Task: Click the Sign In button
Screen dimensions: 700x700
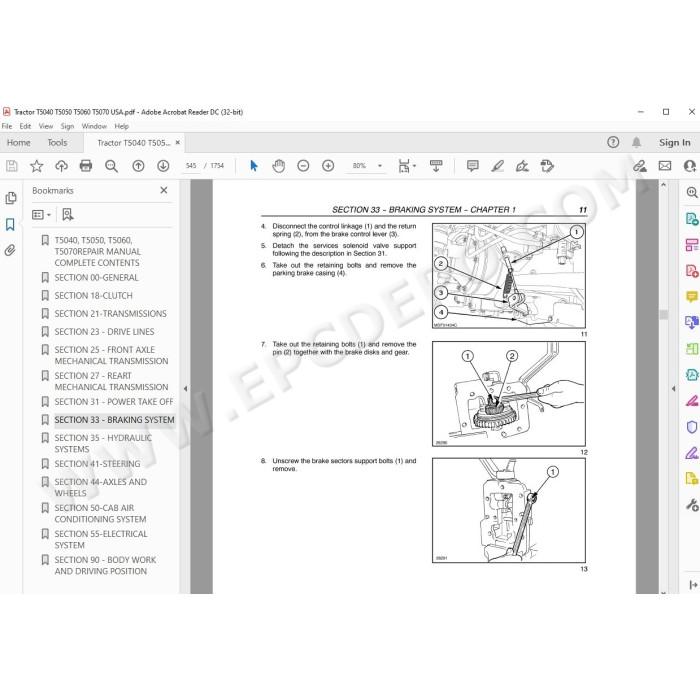Action: pyautogui.click(x=674, y=143)
